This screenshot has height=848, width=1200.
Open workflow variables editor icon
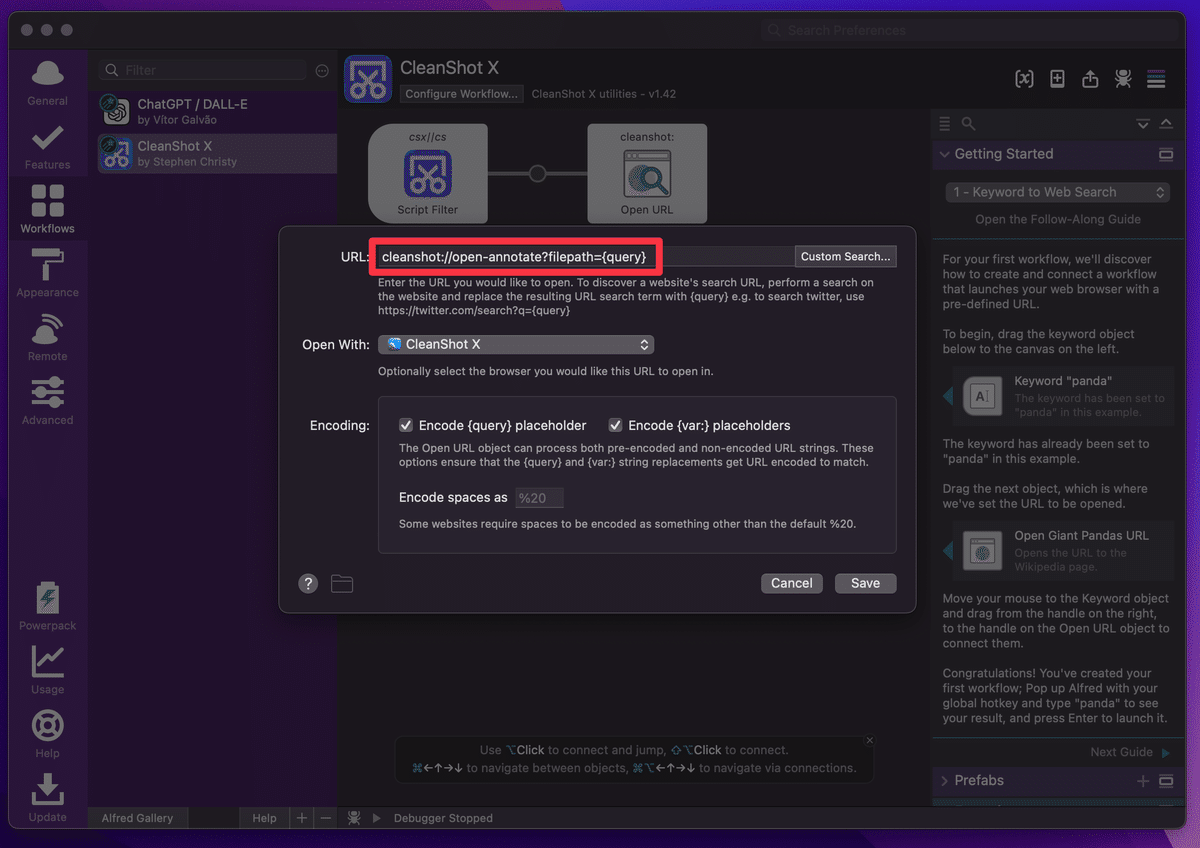[1024, 79]
